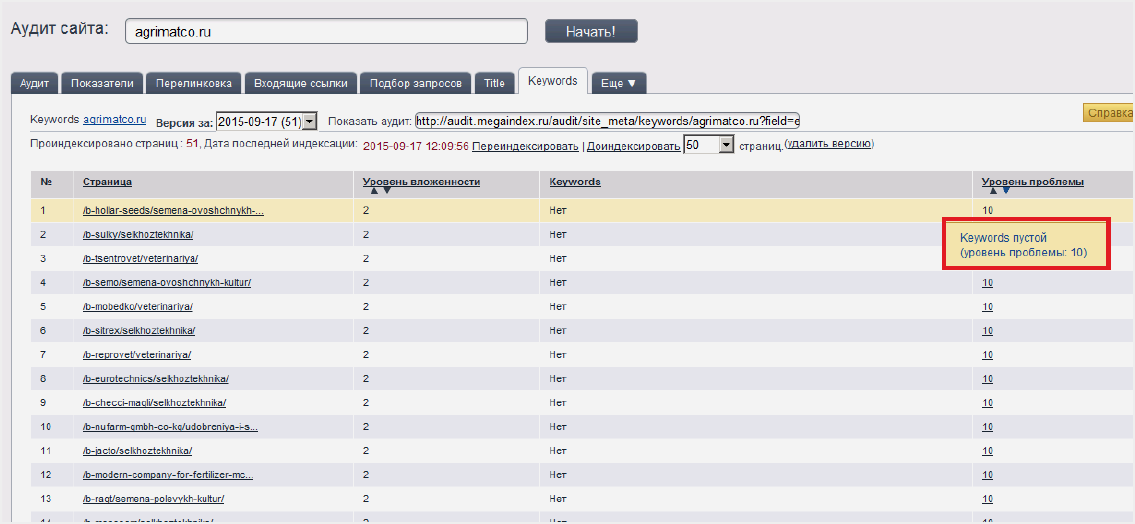This screenshot has height=524, width=1135.
Task: Click the Переиндексировать link
Action: click(x=526, y=146)
